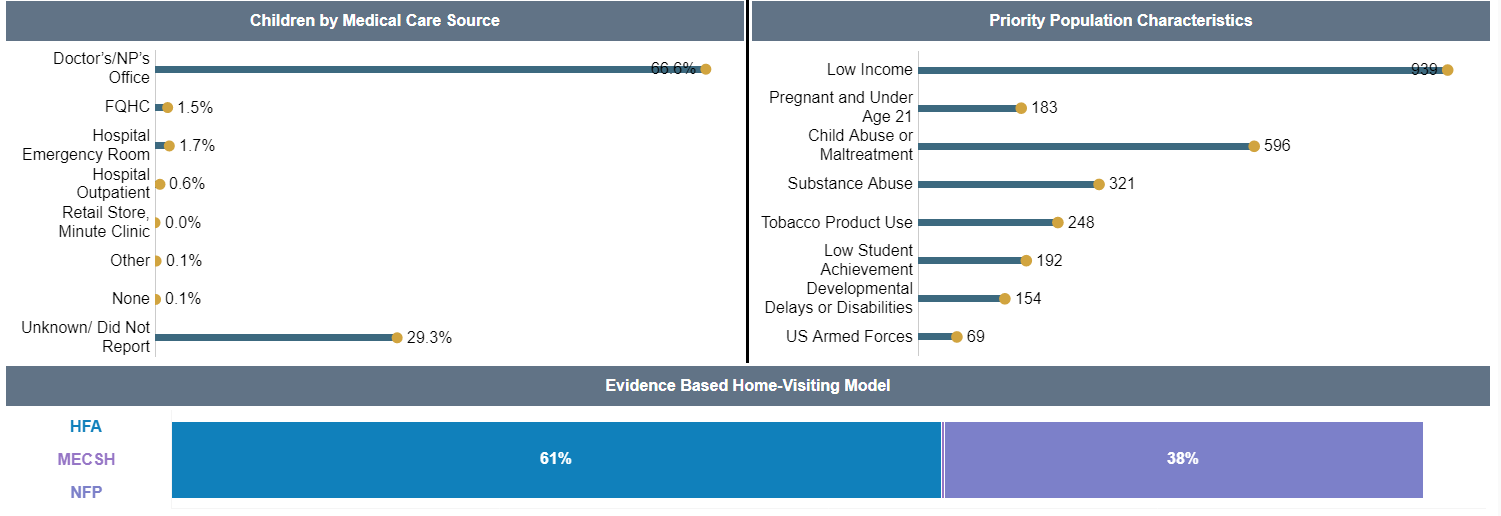
Task: Click the Priority Population Characteristics header
Action: pos(1121,20)
